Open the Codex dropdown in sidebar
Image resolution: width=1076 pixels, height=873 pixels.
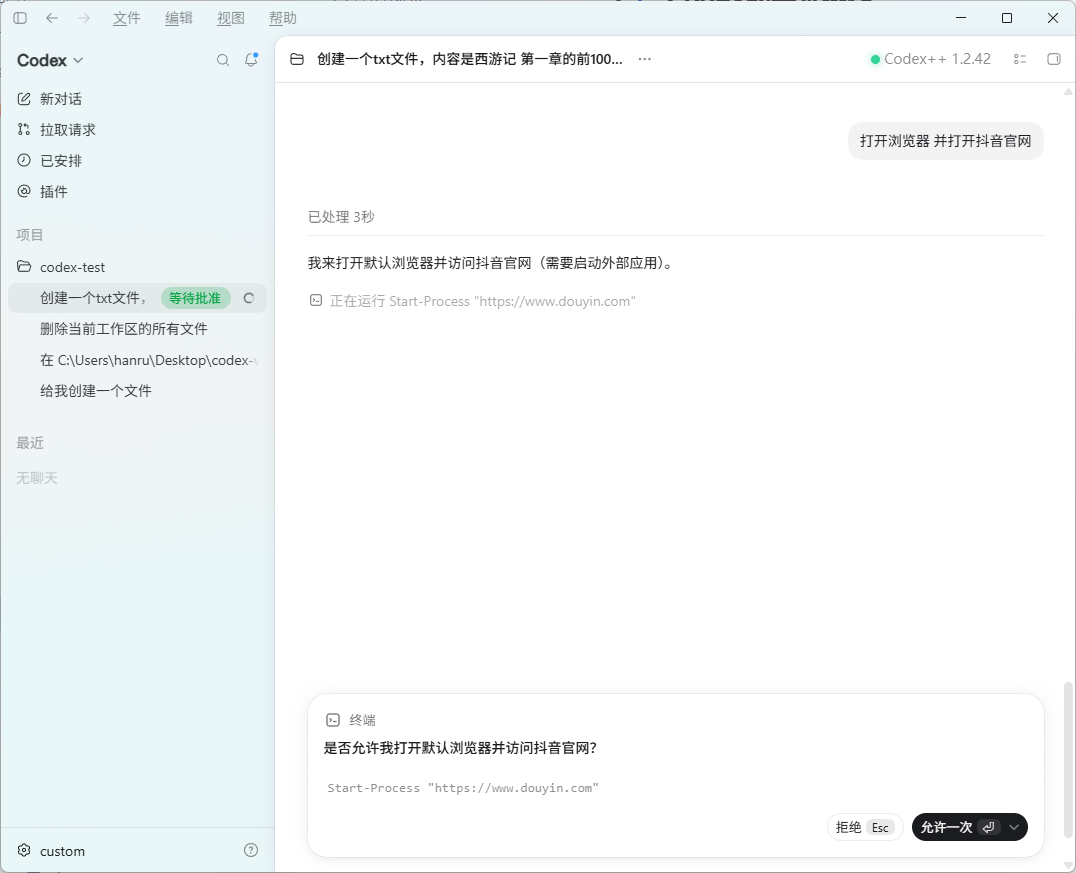coord(50,60)
